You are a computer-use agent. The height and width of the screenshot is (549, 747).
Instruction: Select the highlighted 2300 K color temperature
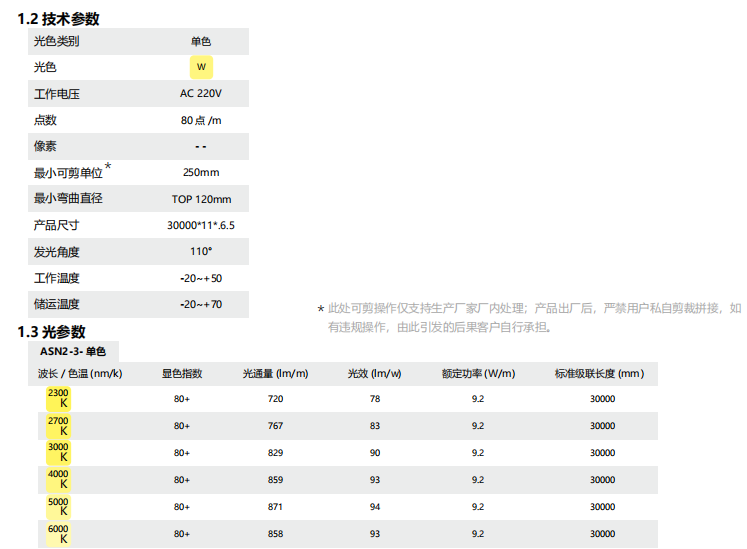pyautogui.click(x=59, y=398)
